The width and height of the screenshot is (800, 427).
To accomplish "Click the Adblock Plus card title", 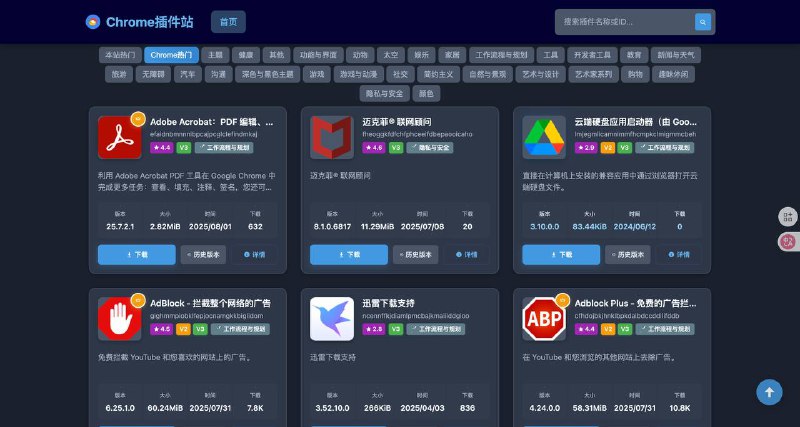I will pos(635,304).
